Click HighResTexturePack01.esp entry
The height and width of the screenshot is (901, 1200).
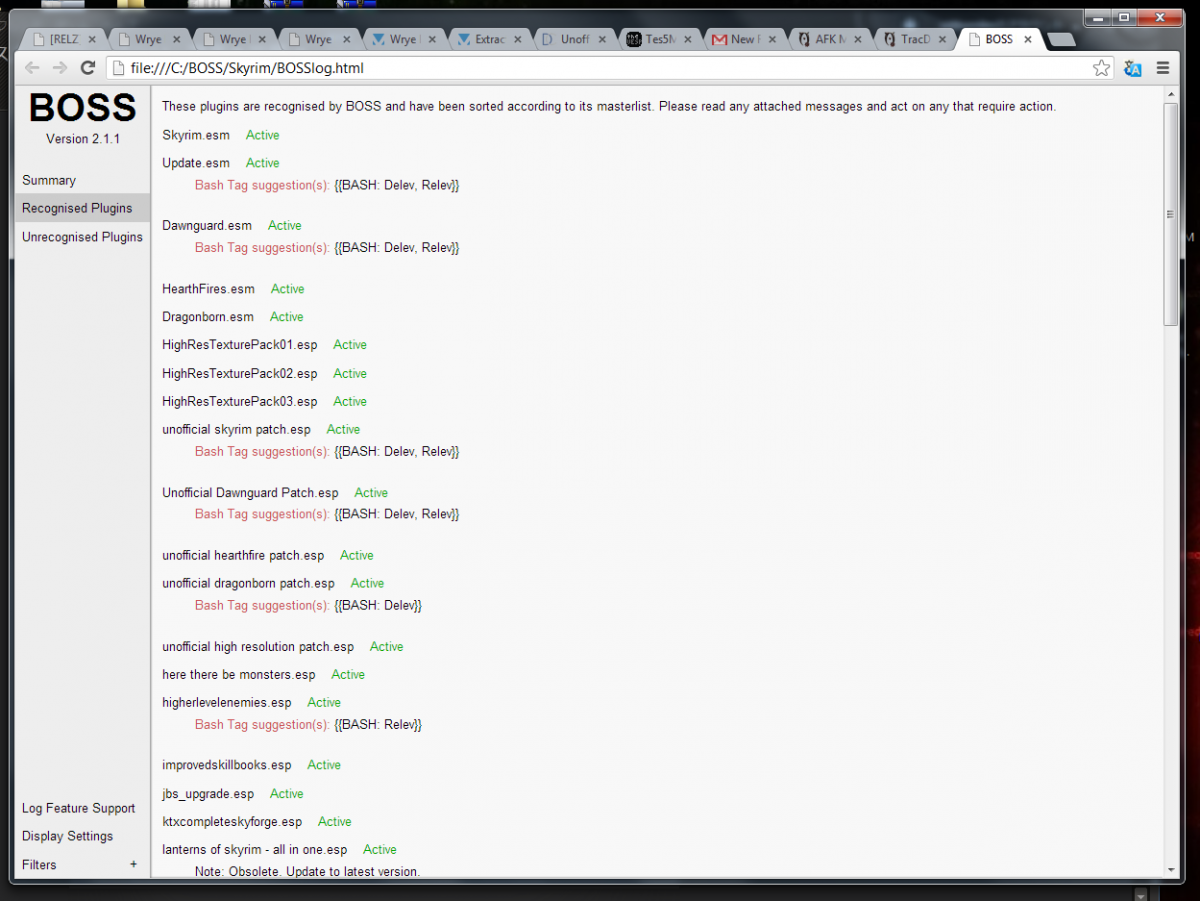click(240, 345)
